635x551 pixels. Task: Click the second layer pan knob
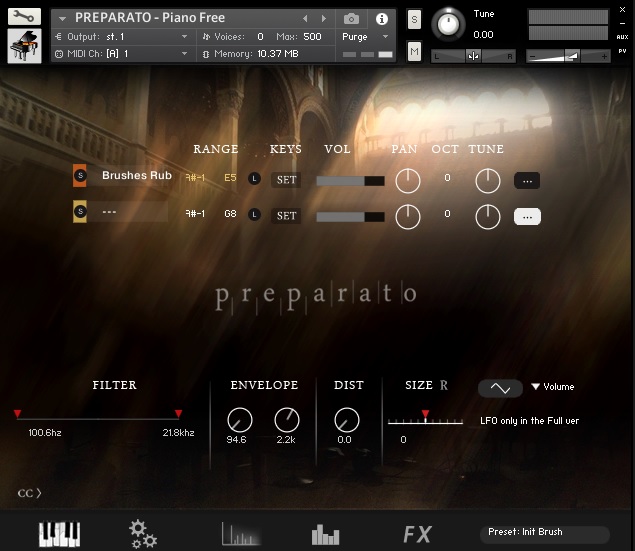tap(407, 217)
